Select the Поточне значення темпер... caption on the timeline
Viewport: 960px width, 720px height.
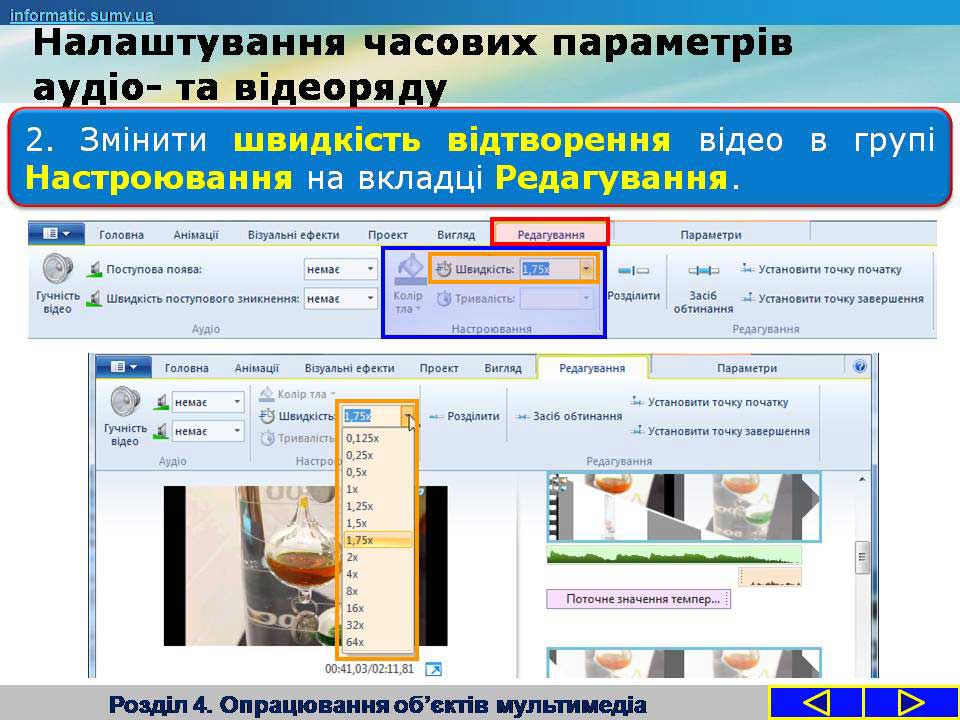pos(638,599)
